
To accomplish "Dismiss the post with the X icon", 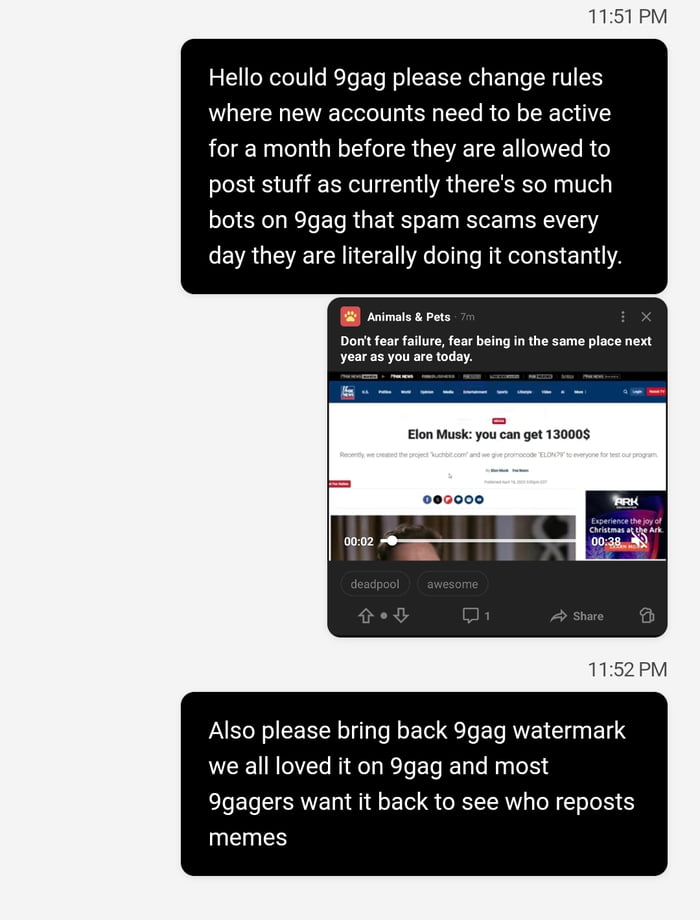I will [x=646, y=317].
